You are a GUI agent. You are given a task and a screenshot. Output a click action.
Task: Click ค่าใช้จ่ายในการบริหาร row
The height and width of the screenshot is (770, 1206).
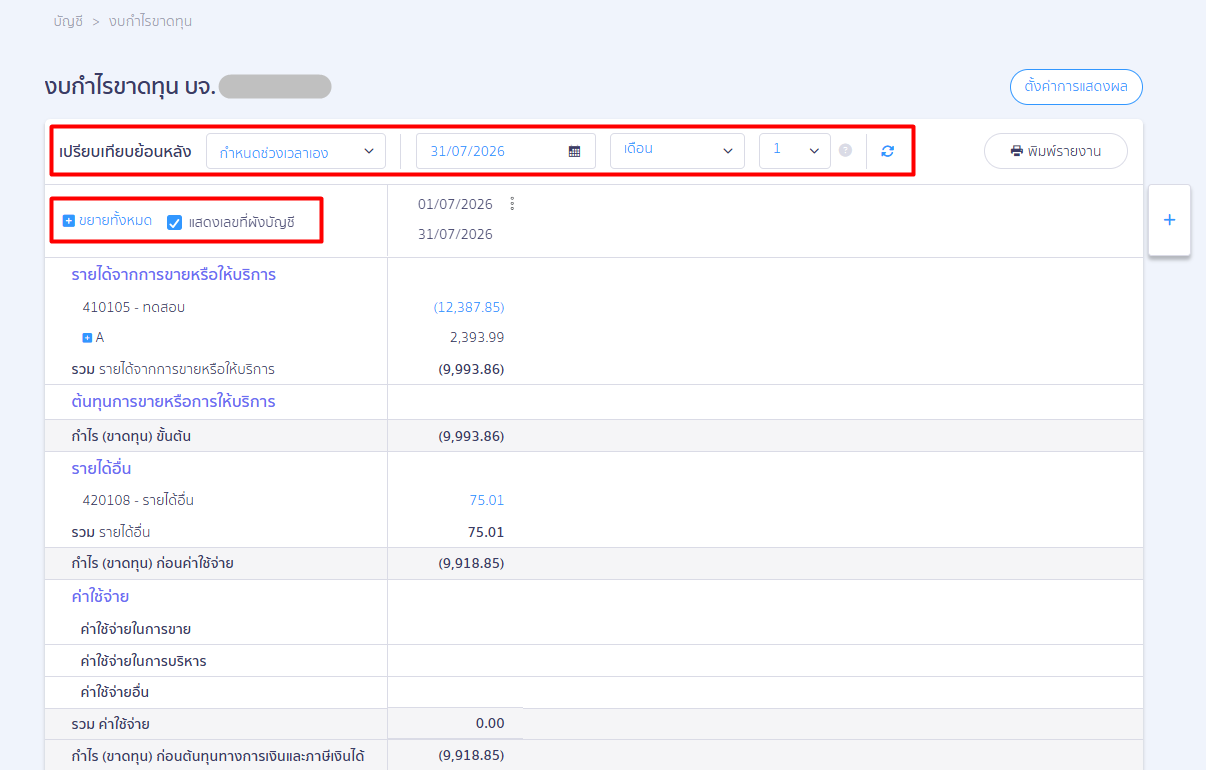point(143,661)
